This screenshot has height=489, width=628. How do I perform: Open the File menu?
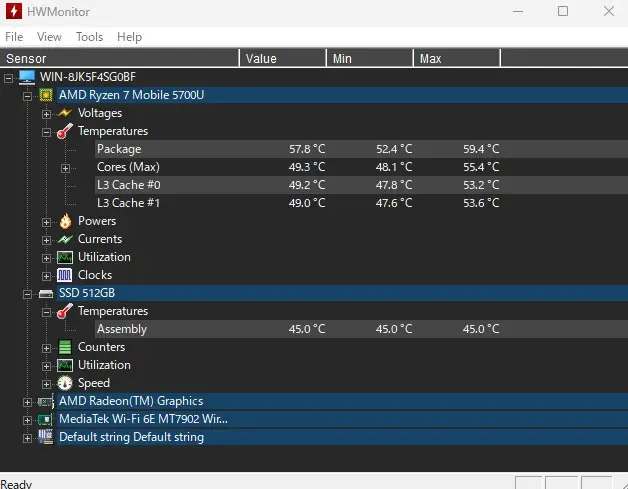coord(14,37)
